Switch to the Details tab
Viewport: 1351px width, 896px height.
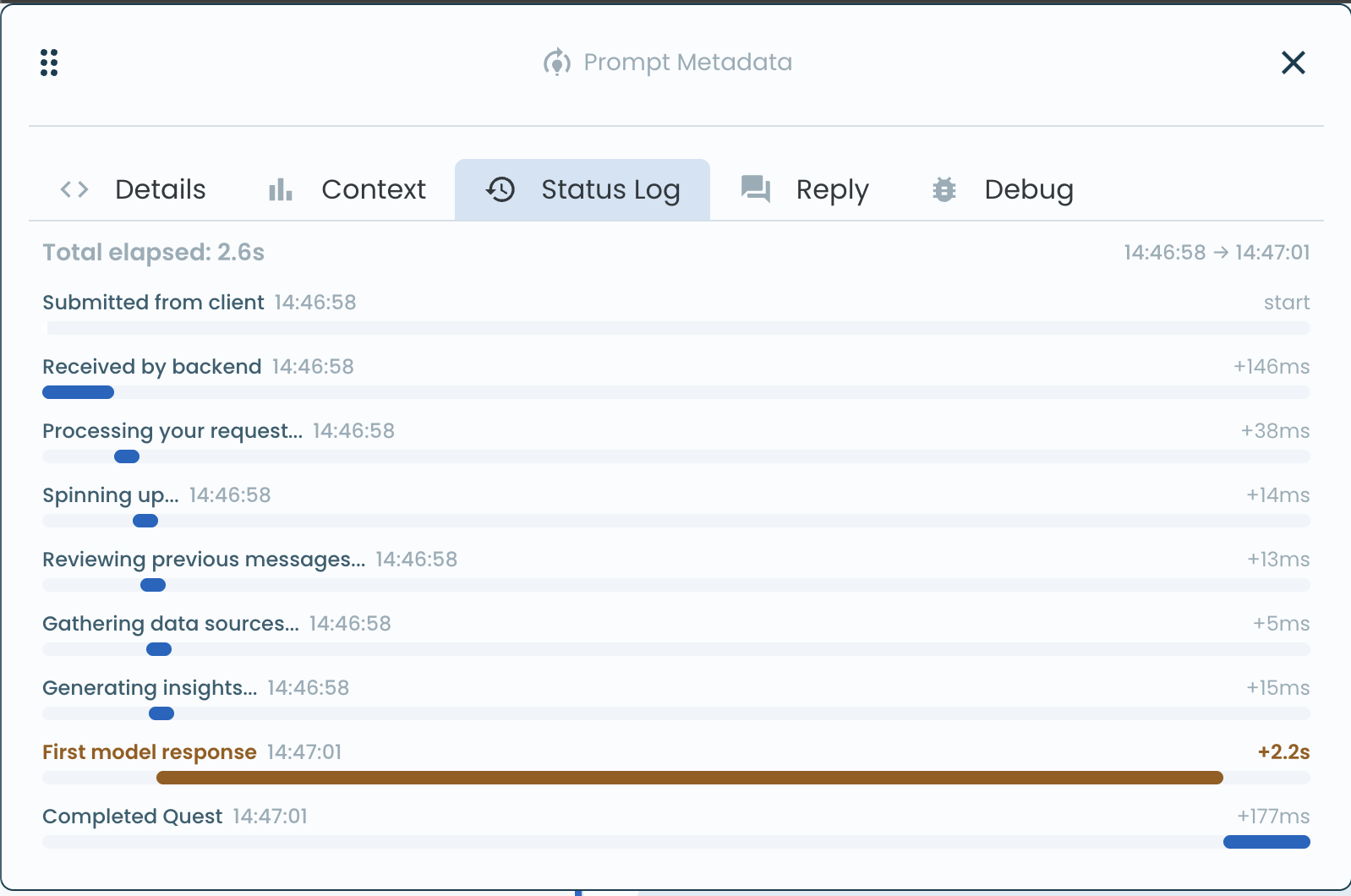[x=133, y=189]
